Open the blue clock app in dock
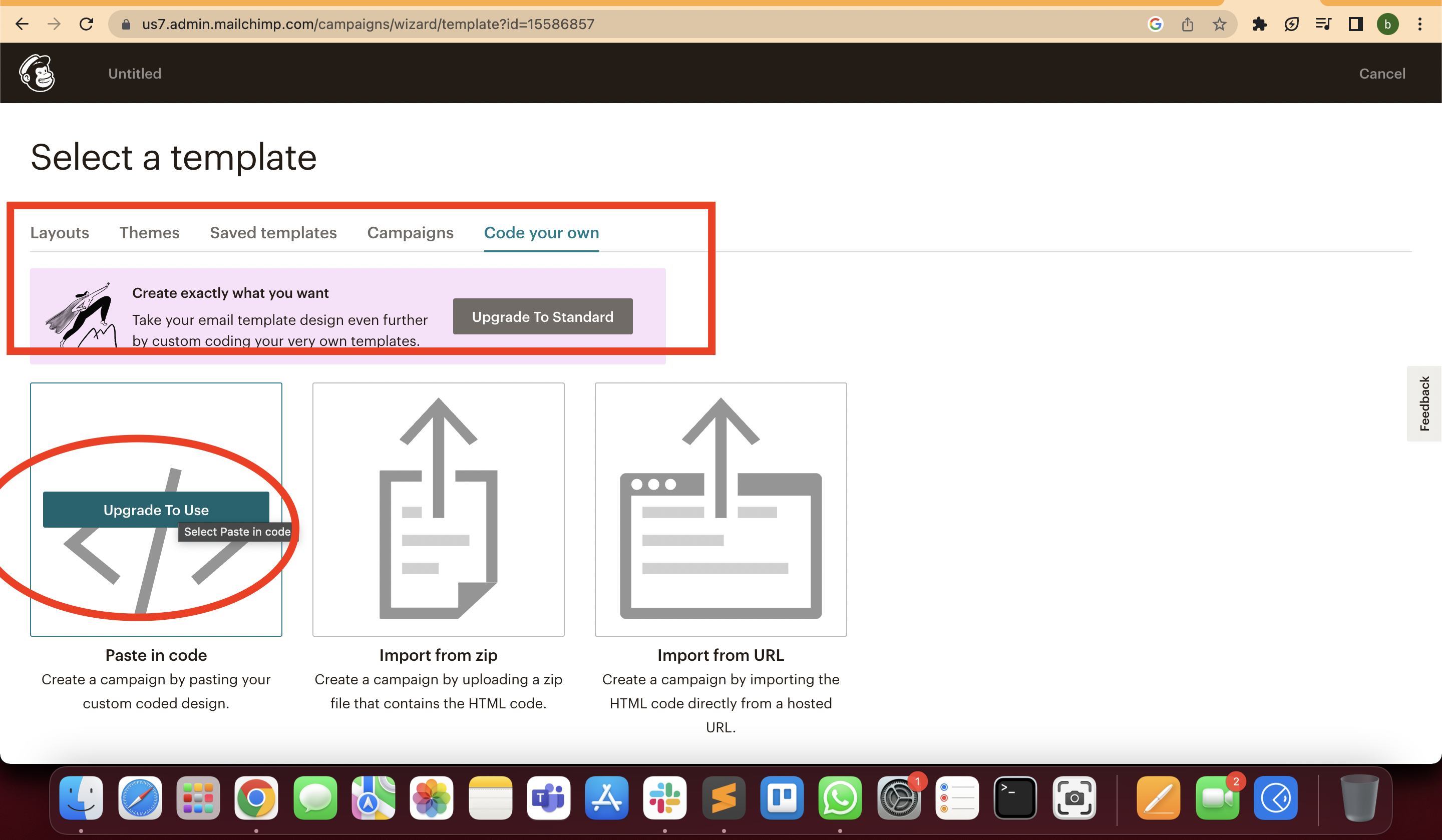 coord(1275,797)
